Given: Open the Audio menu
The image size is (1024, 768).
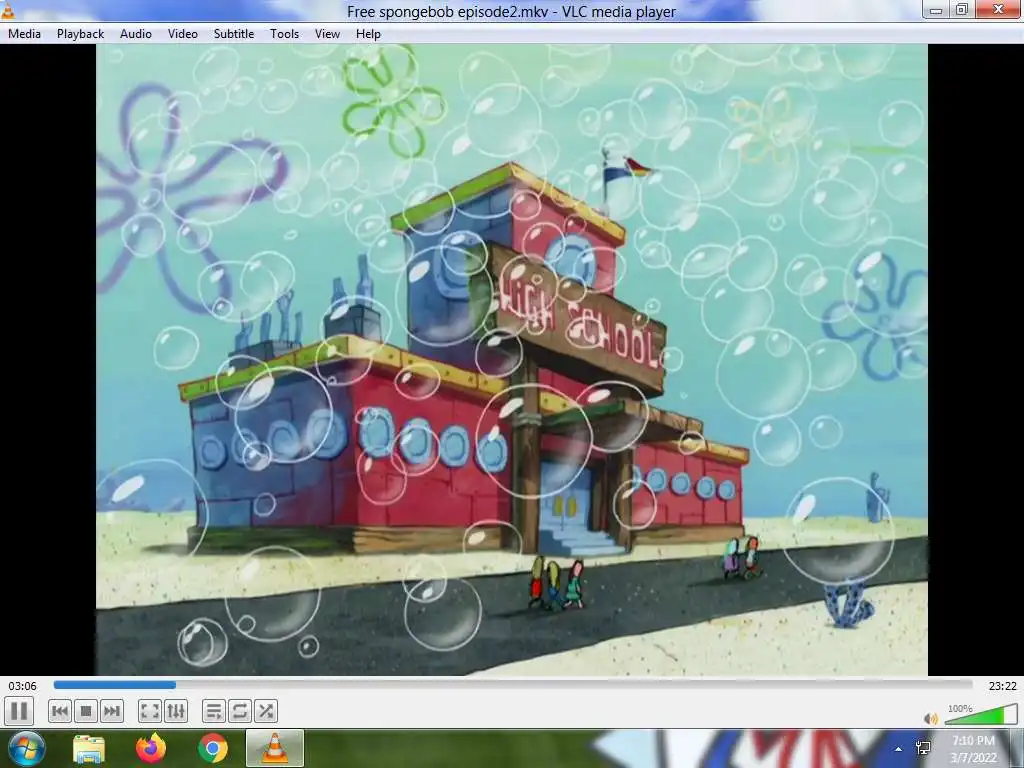Looking at the screenshot, I should click(136, 34).
